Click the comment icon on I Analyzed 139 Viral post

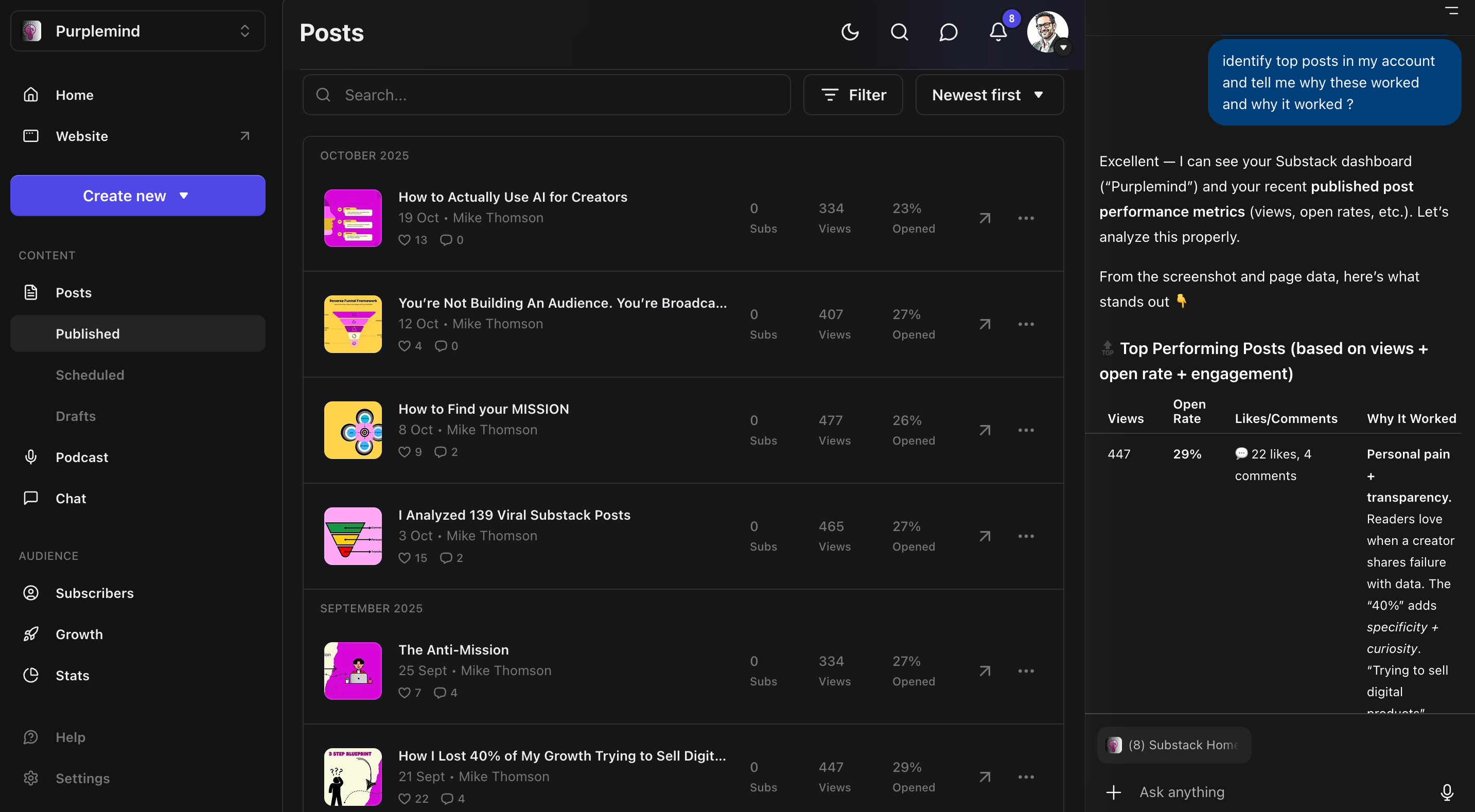point(446,558)
